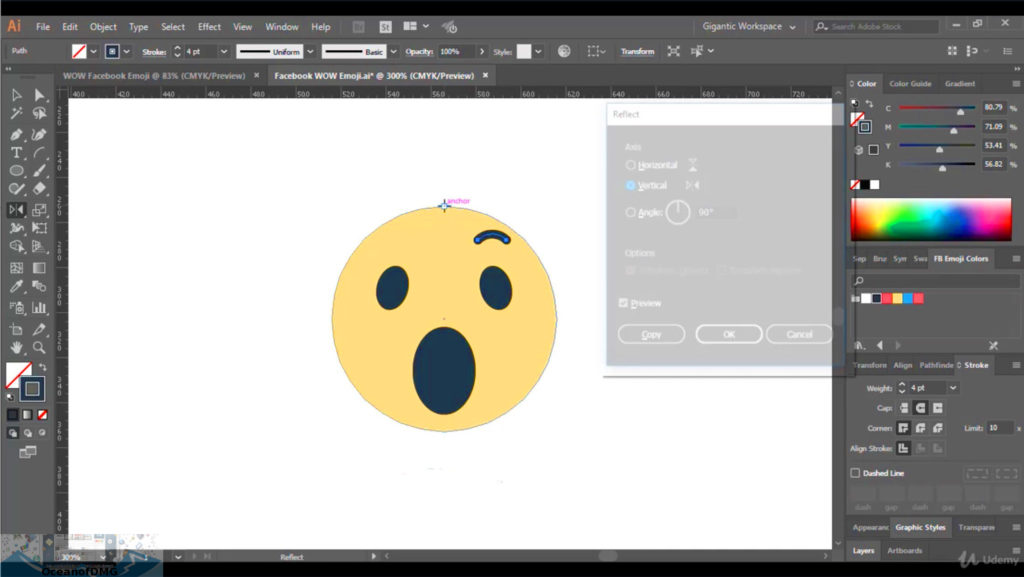Enable Dashed Line checkbox
1024x577 pixels.
click(855, 473)
